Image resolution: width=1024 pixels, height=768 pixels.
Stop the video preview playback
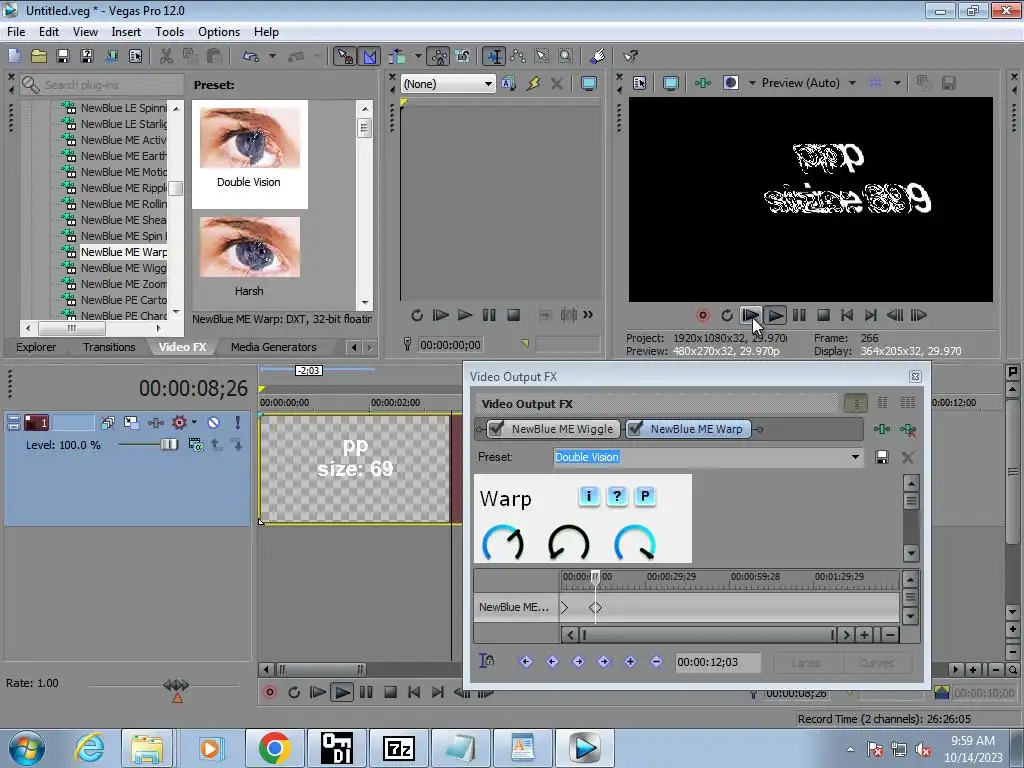[x=823, y=315]
